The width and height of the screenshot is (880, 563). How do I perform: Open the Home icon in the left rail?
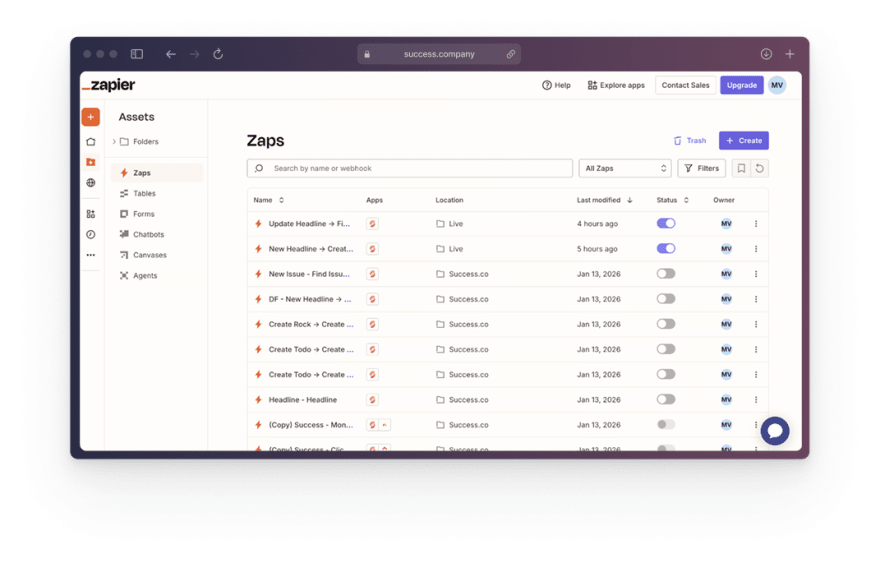tap(91, 142)
